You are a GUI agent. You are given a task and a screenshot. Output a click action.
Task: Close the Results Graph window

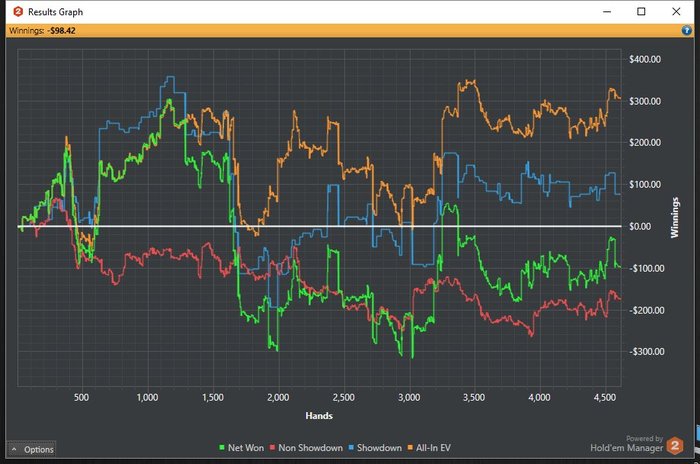[676, 12]
